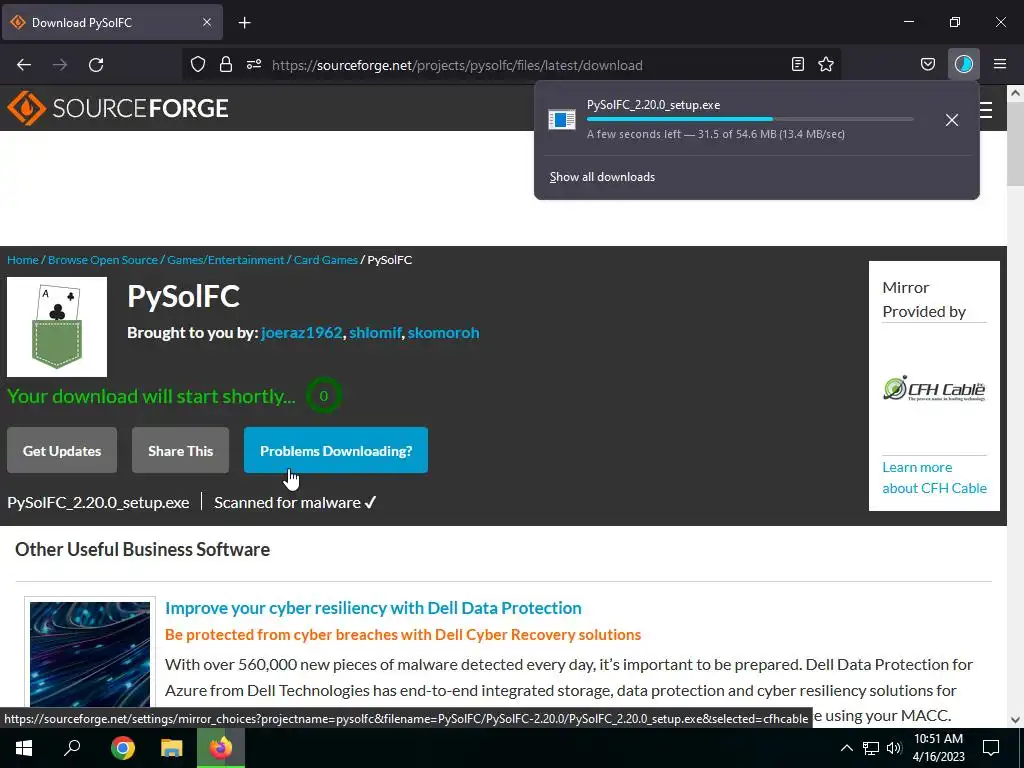Image resolution: width=1024 pixels, height=768 pixels.
Task: Open the Pocket save icon
Action: 928,65
